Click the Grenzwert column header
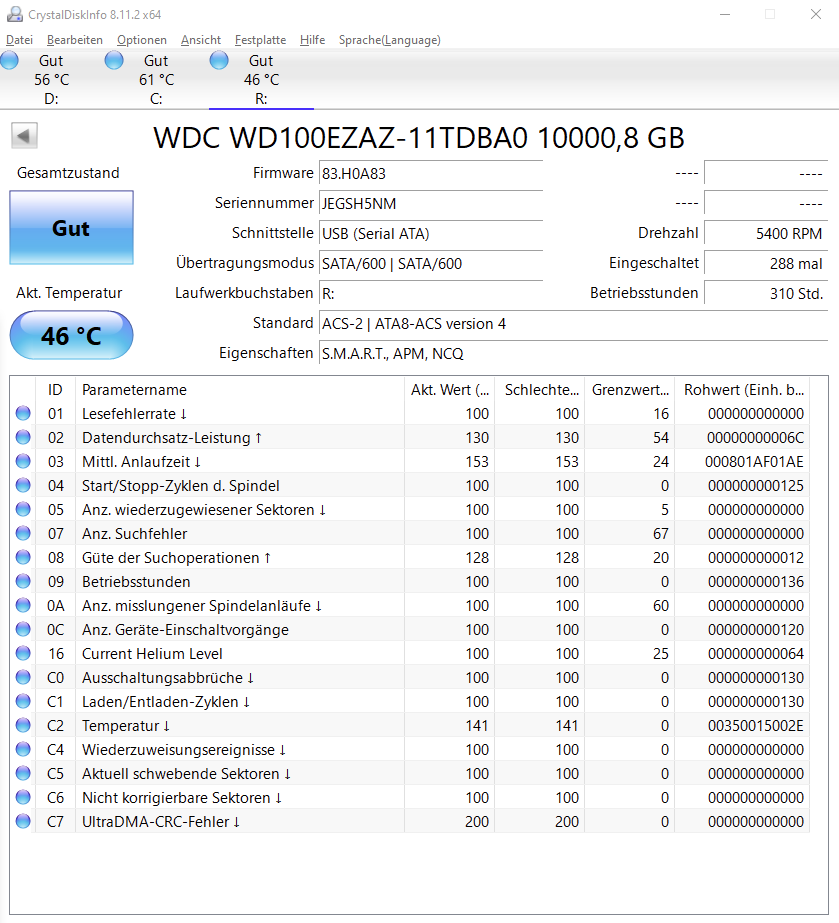This screenshot has width=839, height=923. [x=630, y=390]
